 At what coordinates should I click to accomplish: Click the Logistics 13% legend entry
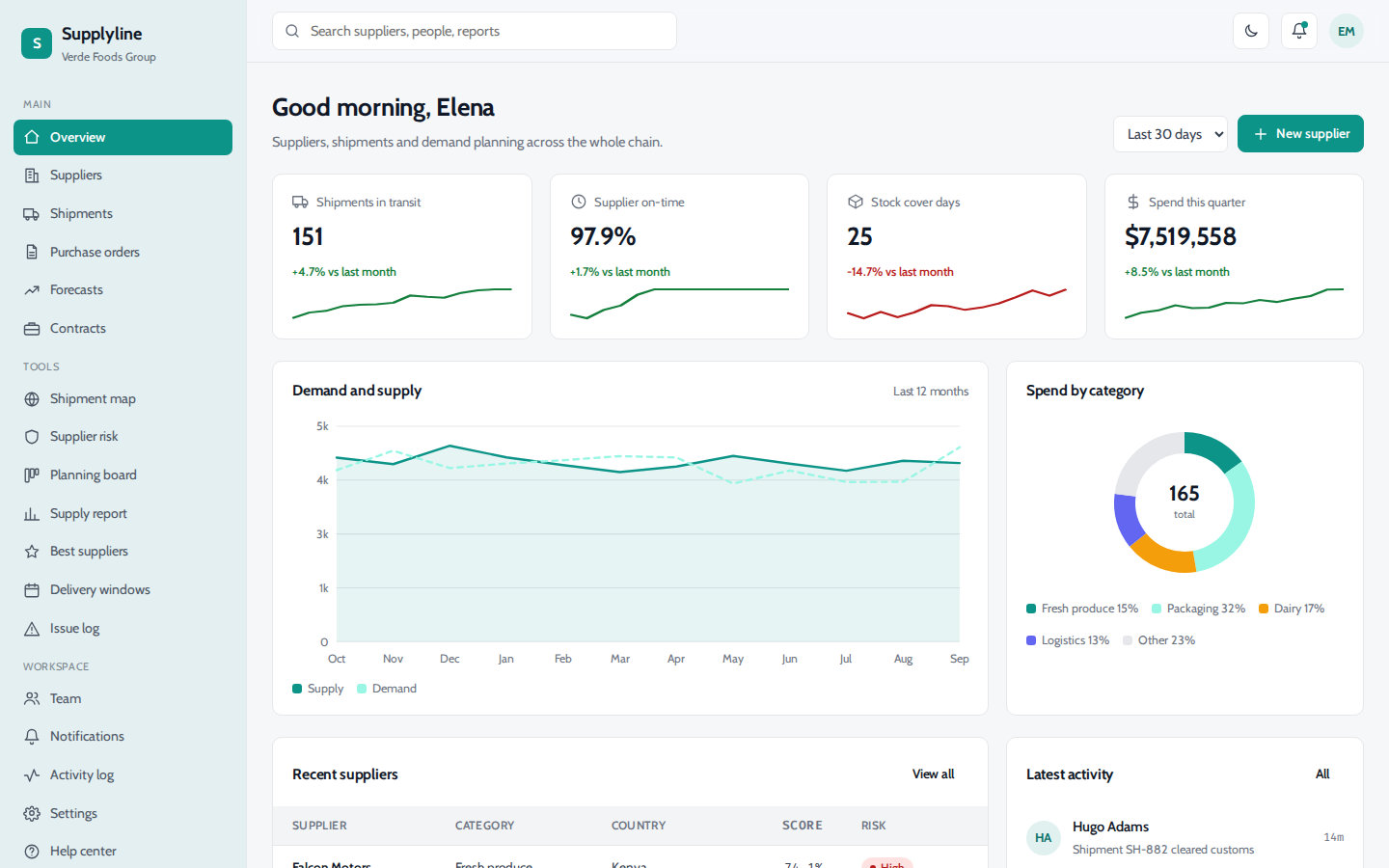point(1068,640)
